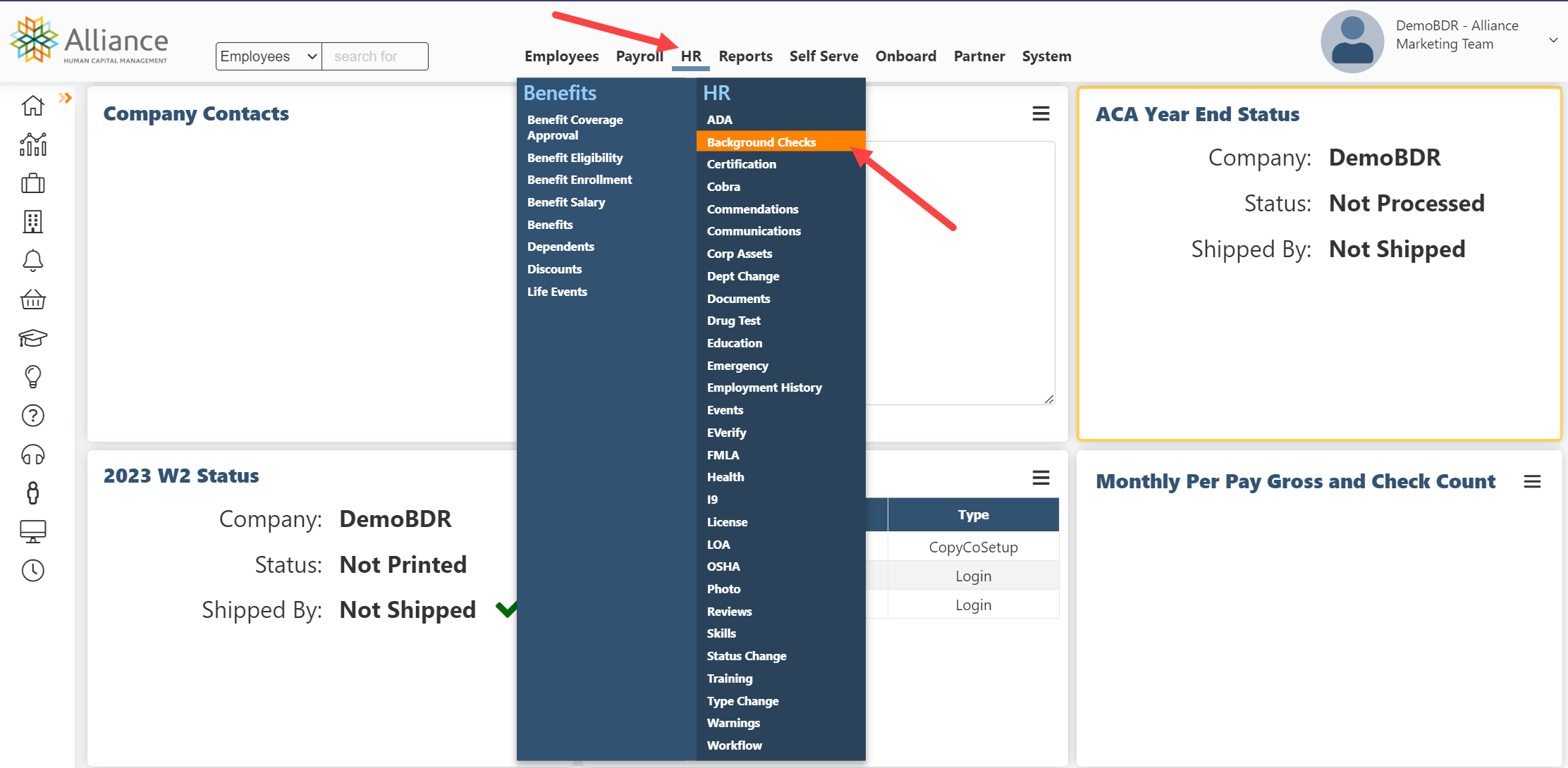Select Benefit Enrollment menu entry

click(x=580, y=180)
